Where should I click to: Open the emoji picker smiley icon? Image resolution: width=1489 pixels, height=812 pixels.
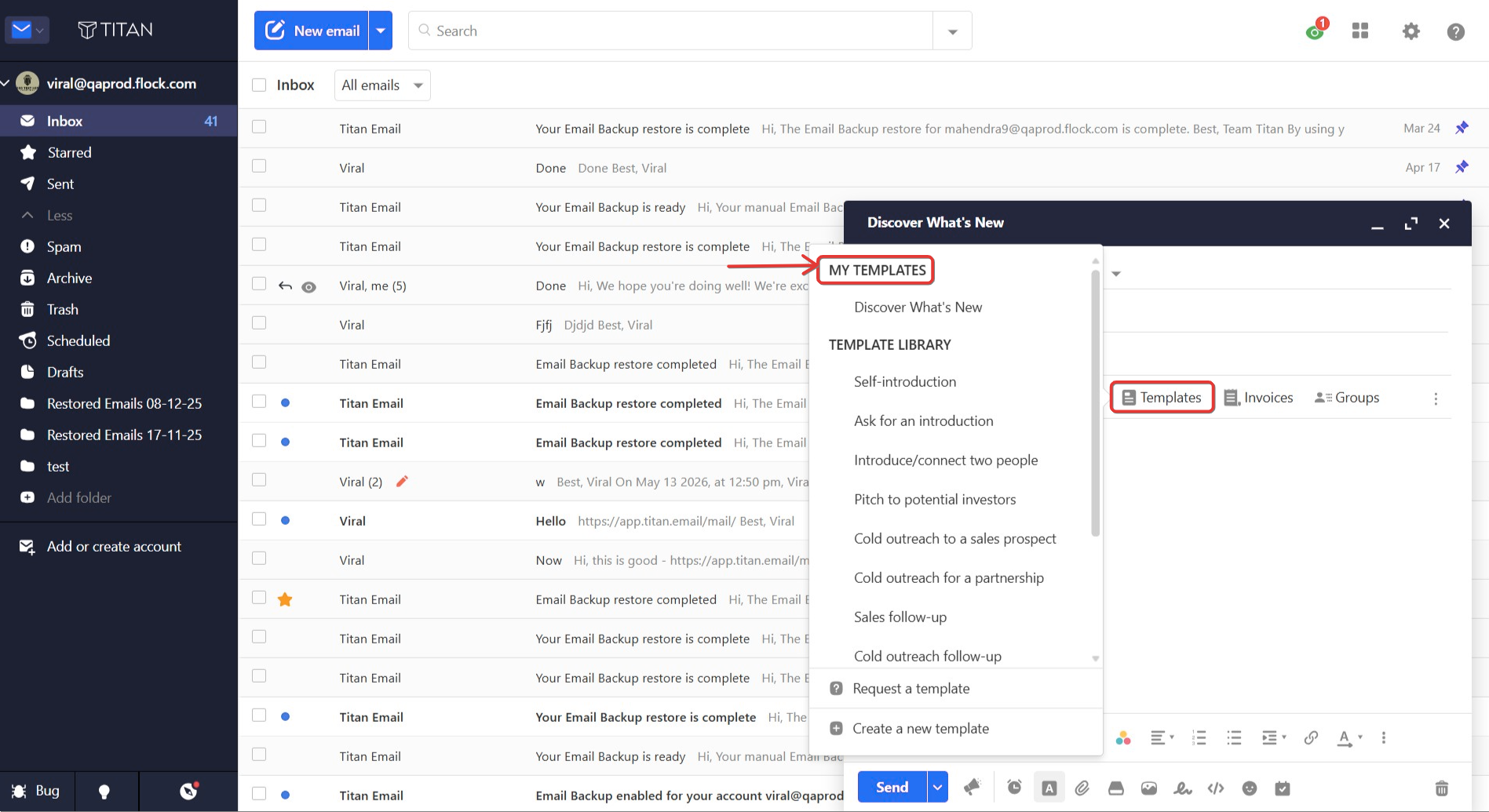pyautogui.click(x=1250, y=788)
